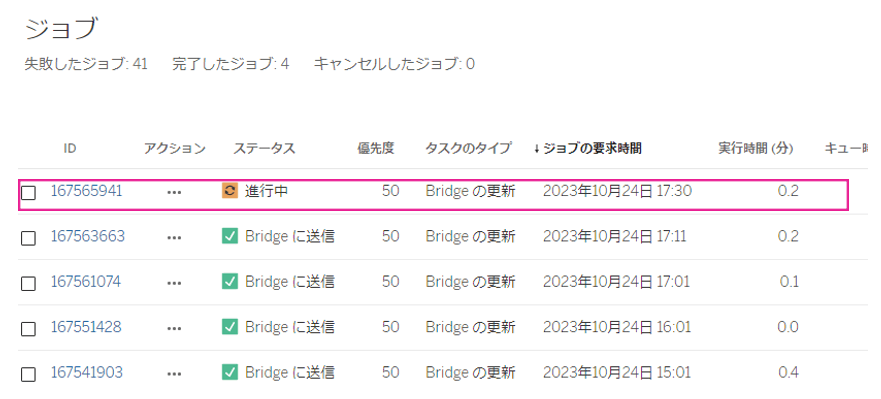
Task: Open job ID link 167551428
Action: [86, 327]
